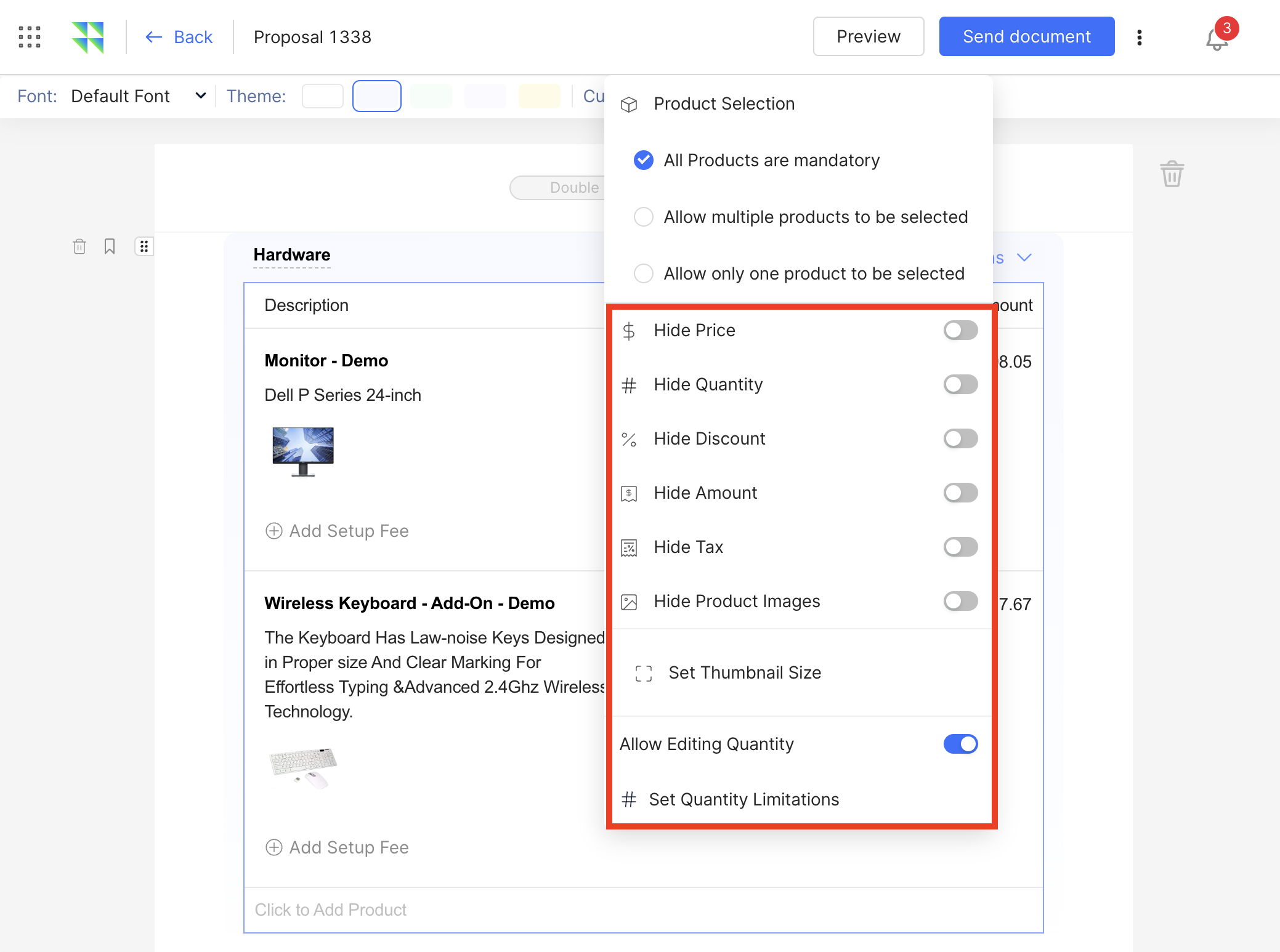Click the drag handle grid icon beside Hardware
Viewport: 1280px width, 952px height.
click(144, 246)
